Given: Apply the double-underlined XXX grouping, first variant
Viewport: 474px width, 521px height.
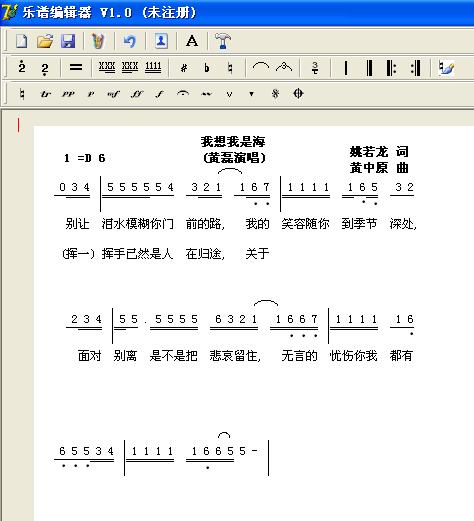Looking at the screenshot, I should [x=107, y=68].
